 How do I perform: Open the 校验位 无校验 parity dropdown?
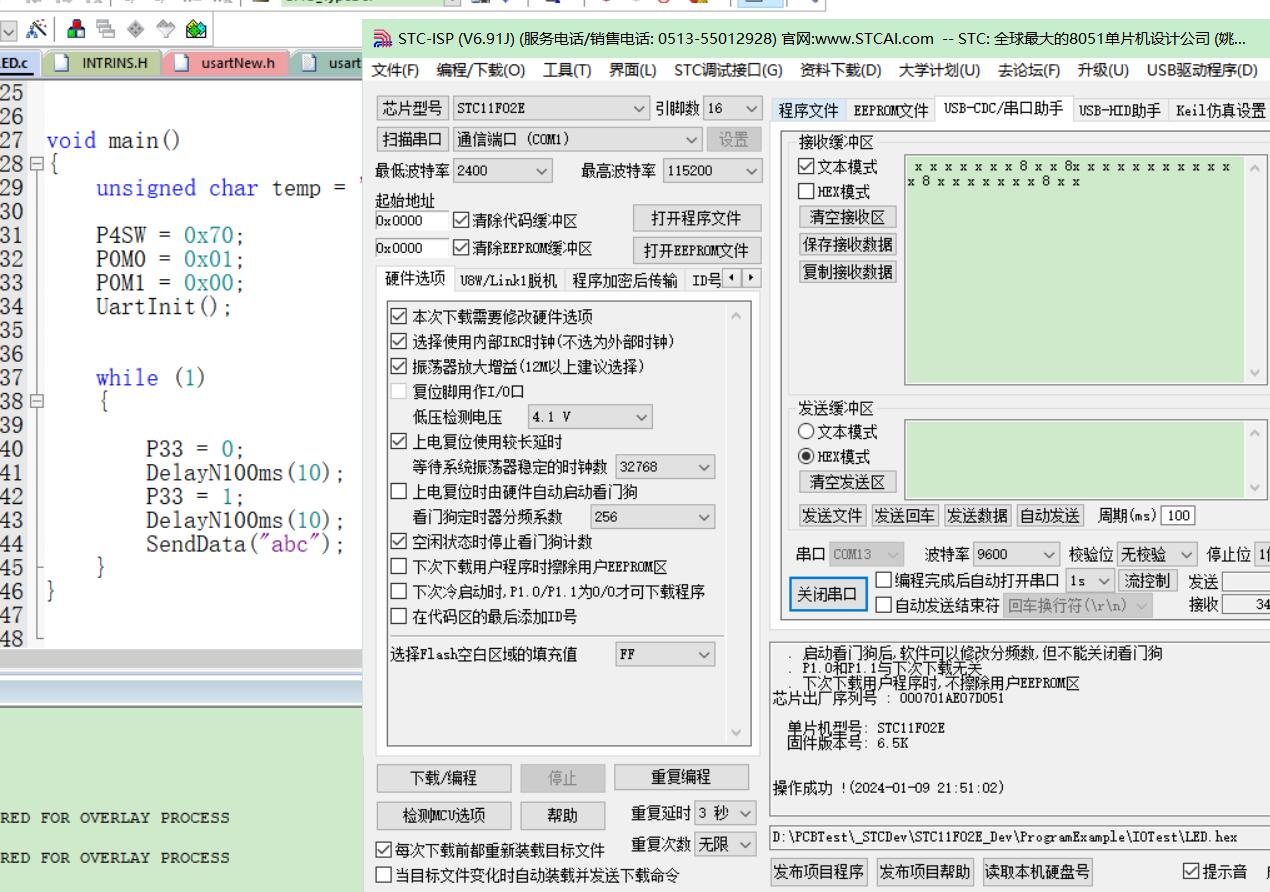pos(1157,554)
